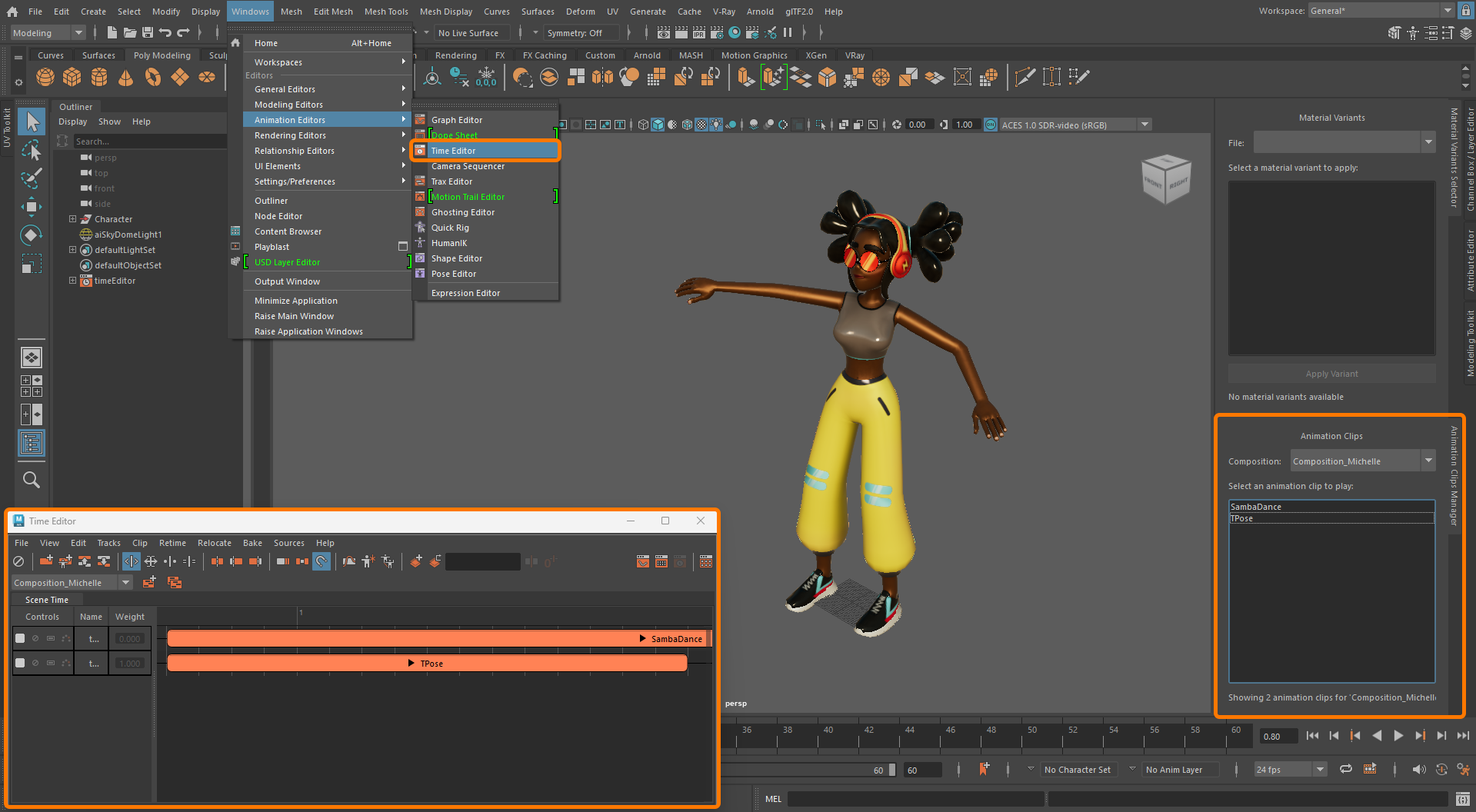Toggle looping playback with the loop icon

click(x=1345, y=769)
